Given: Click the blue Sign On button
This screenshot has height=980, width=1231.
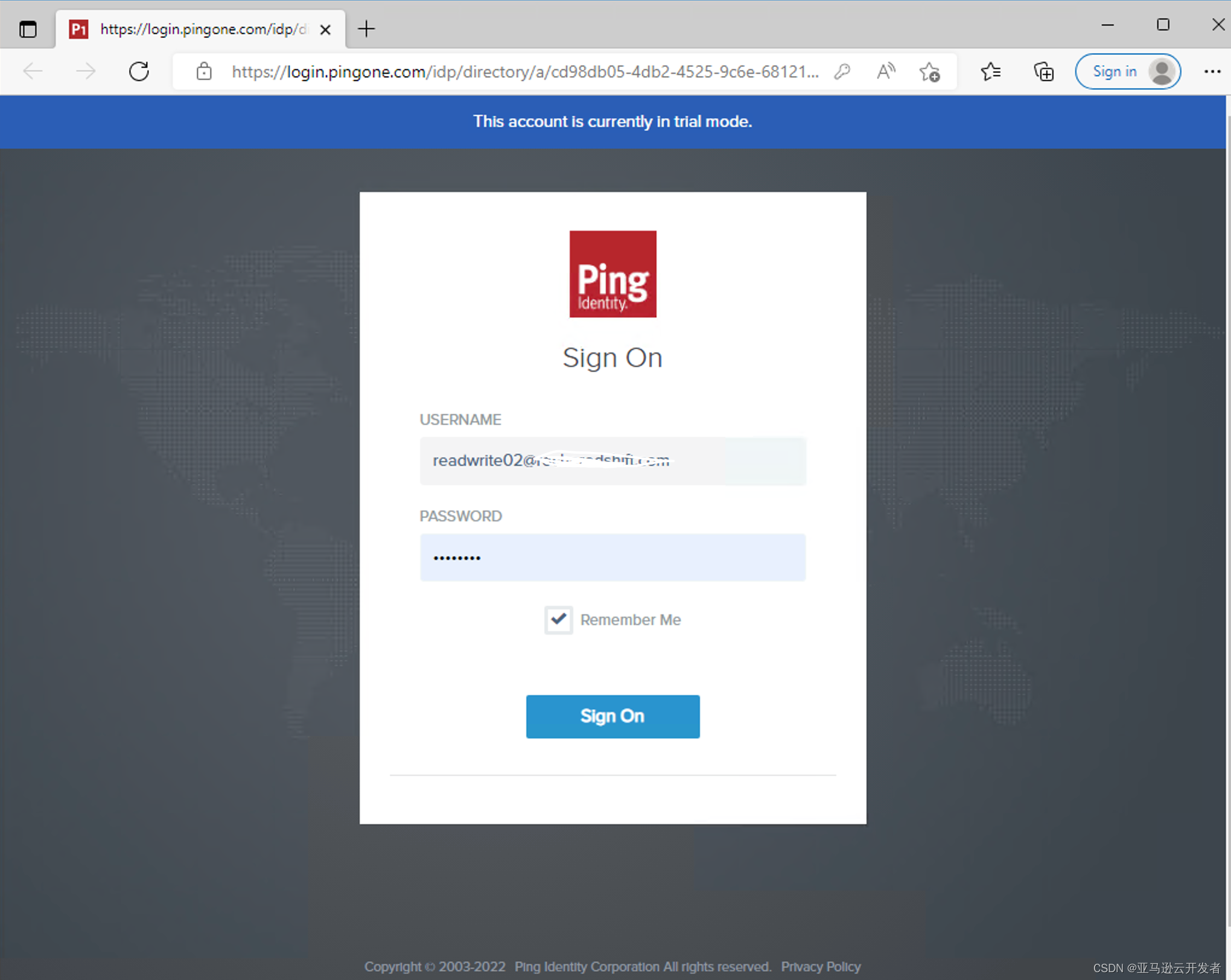Looking at the screenshot, I should [612, 716].
